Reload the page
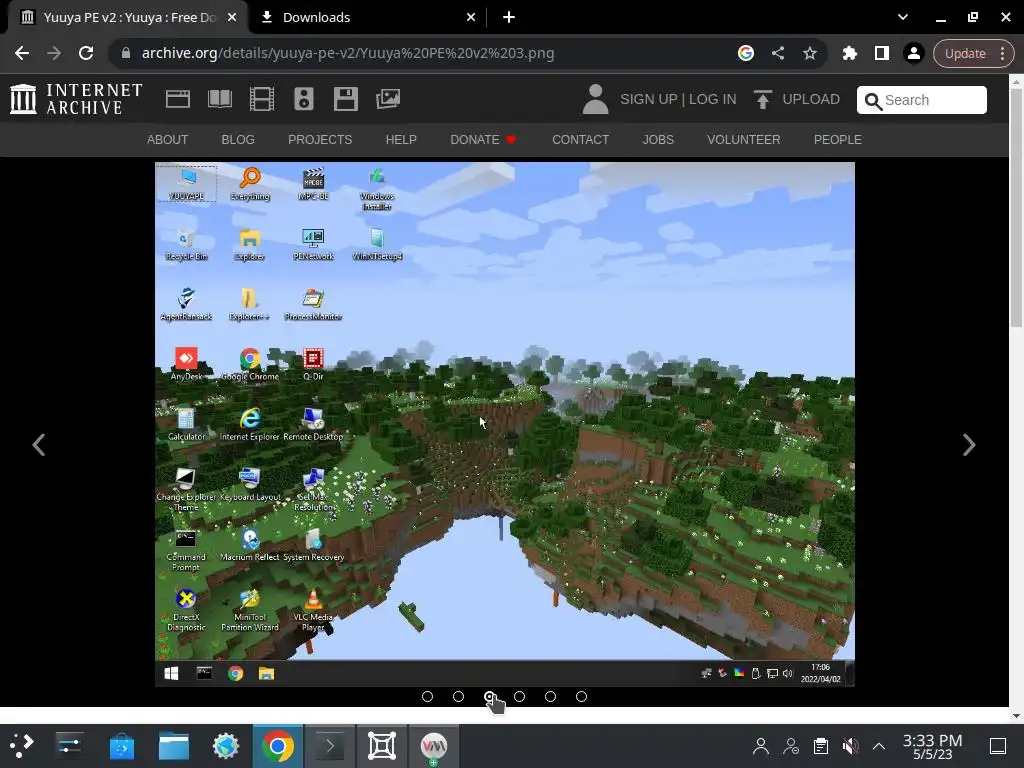This screenshot has height=768, width=1024. pyautogui.click(x=86, y=53)
